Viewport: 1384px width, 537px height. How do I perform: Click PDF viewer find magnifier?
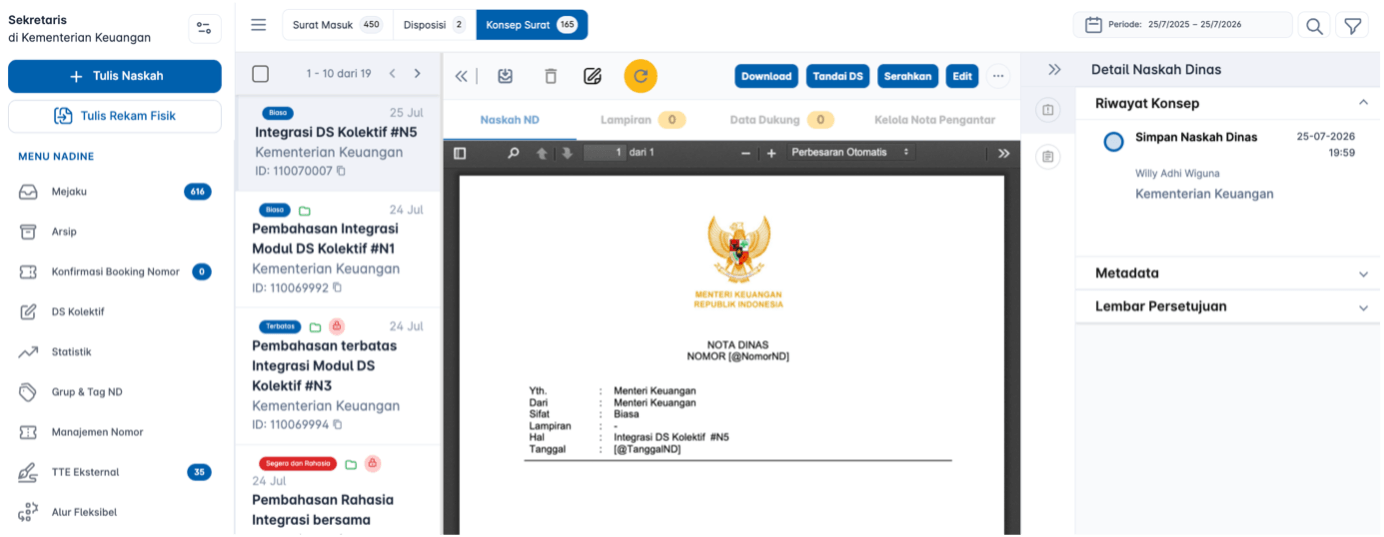pyautogui.click(x=513, y=153)
